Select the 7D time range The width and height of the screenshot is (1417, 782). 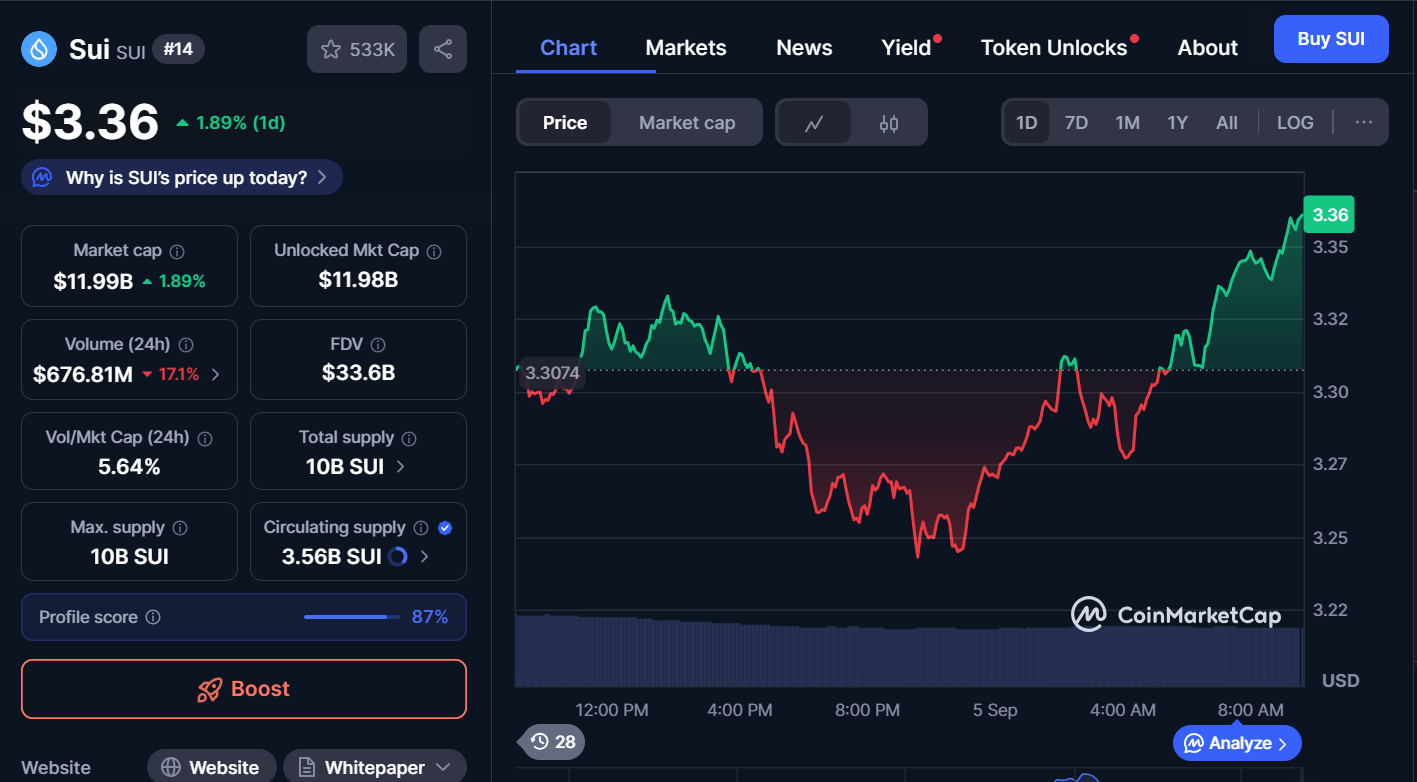tap(1076, 123)
